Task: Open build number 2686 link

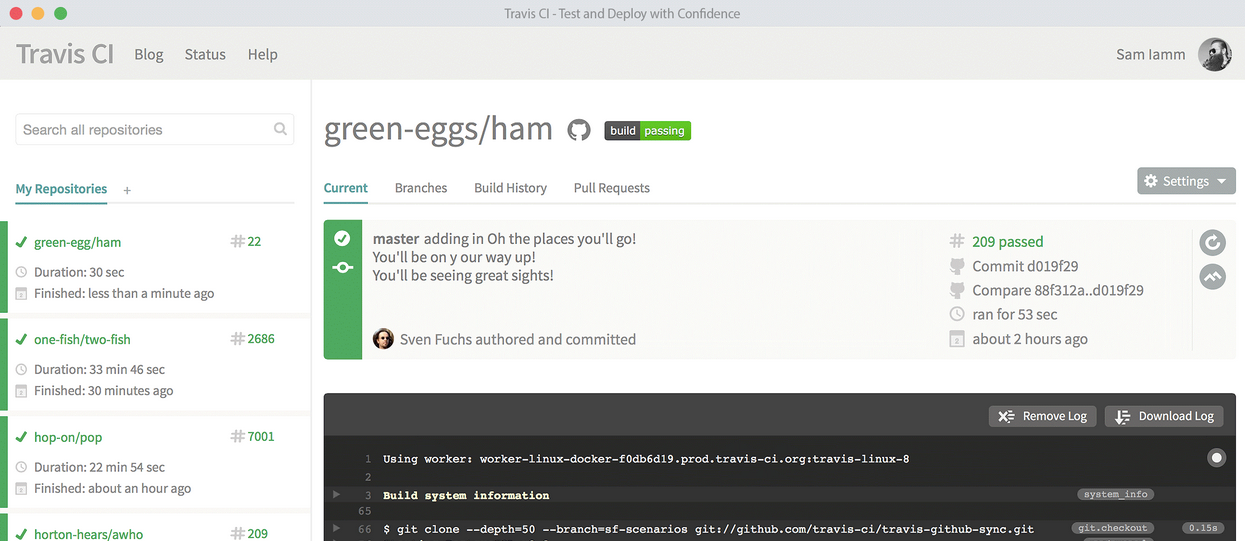Action: [x=261, y=339]
